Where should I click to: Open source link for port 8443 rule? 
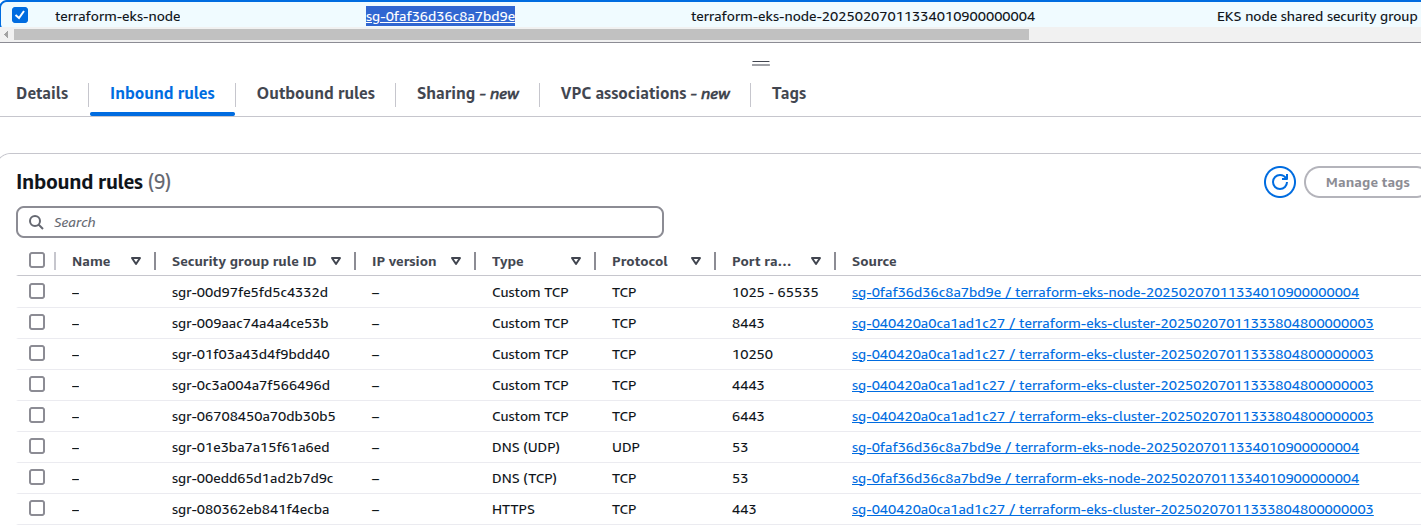pyautogui.click(x=1112, y=324)
